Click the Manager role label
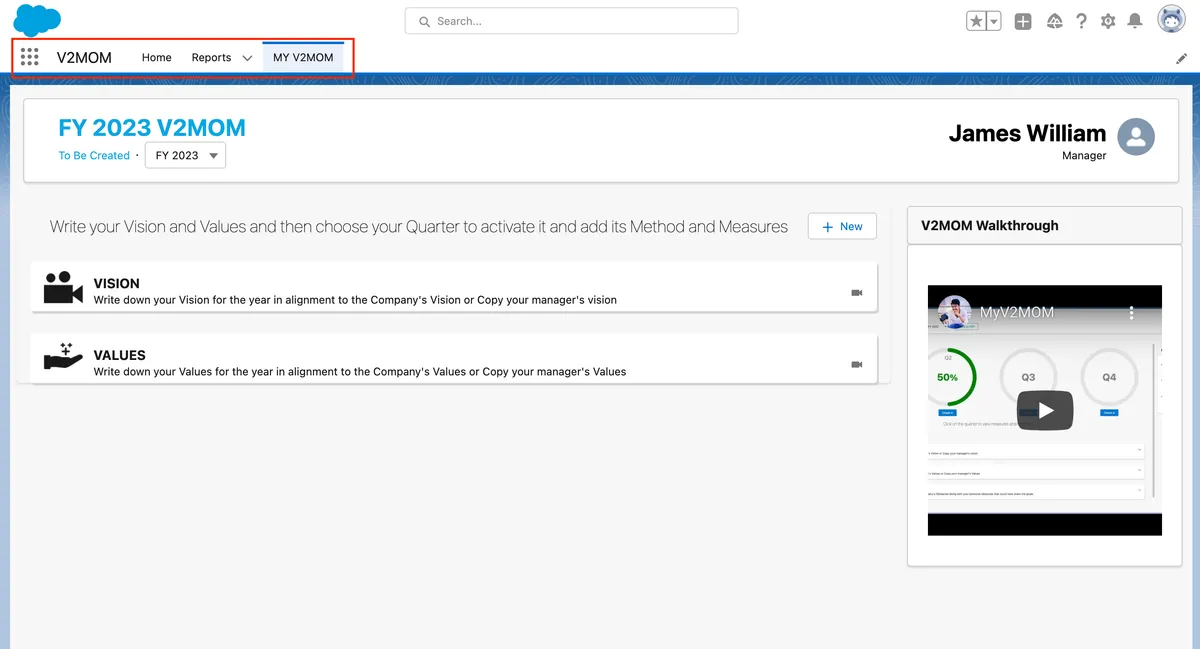 click(1084, 155)
